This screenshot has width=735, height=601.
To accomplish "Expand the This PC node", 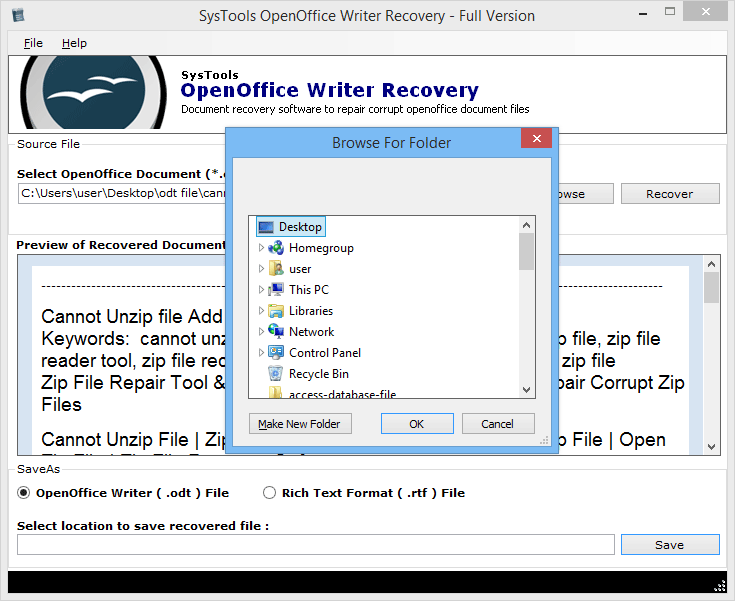I will click(261, 290).
